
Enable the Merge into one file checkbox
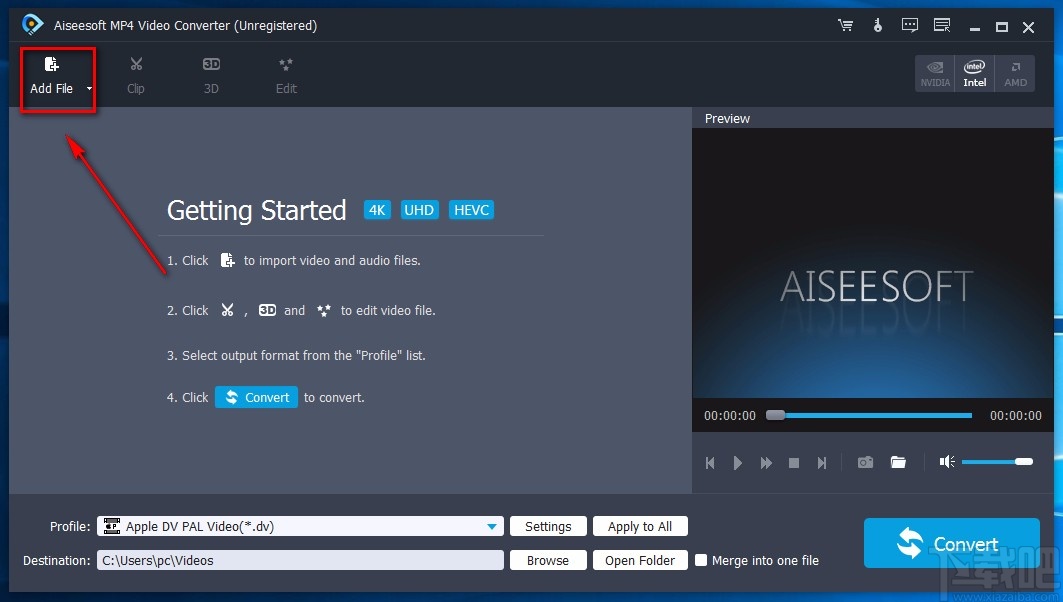point(701,561)
